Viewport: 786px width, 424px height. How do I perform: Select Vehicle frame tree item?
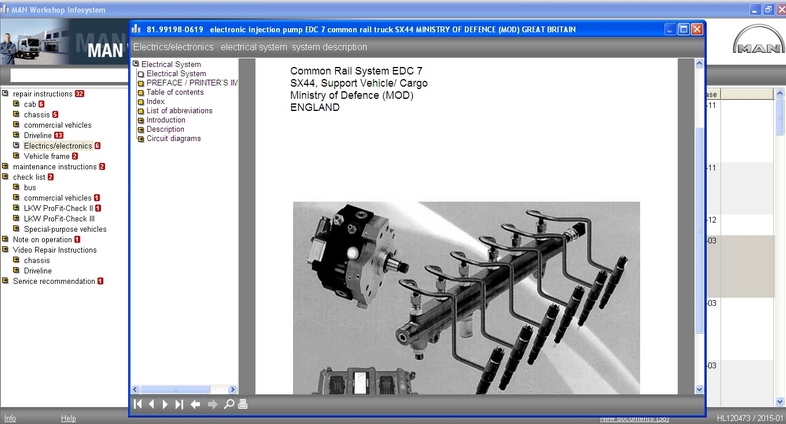click(x=47, y=156)
